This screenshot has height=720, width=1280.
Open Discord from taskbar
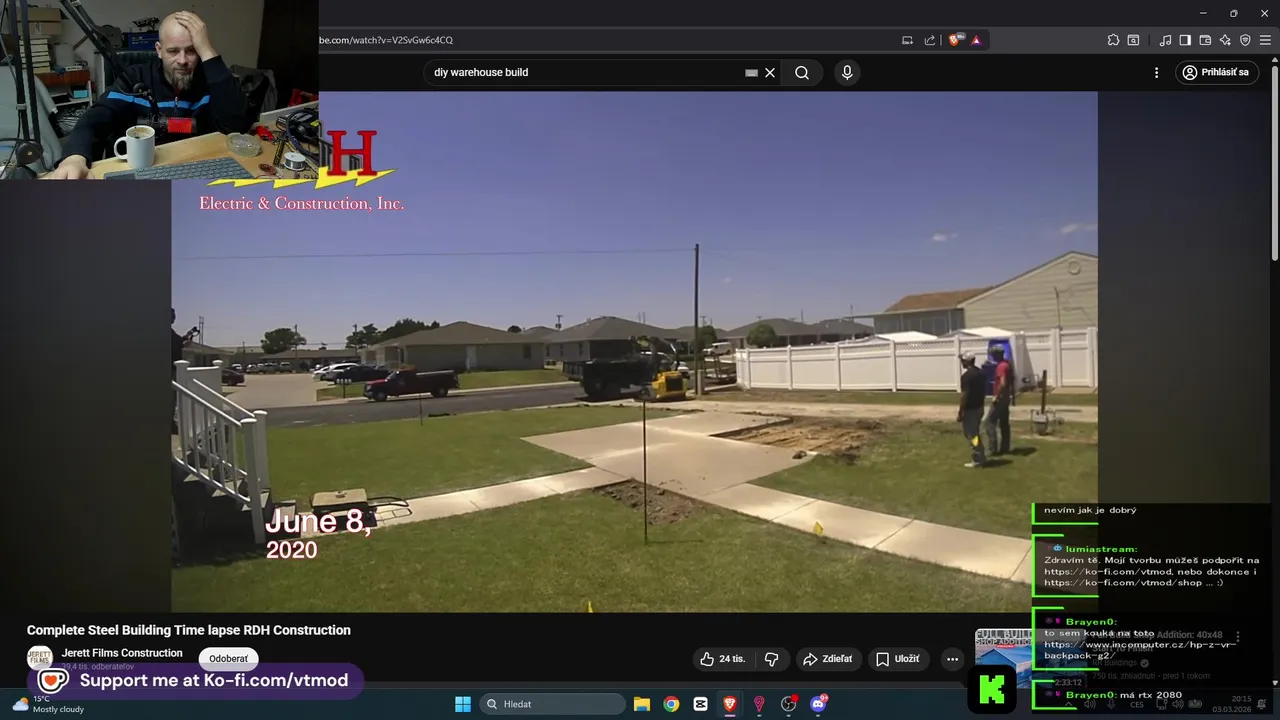click(819, 704)
